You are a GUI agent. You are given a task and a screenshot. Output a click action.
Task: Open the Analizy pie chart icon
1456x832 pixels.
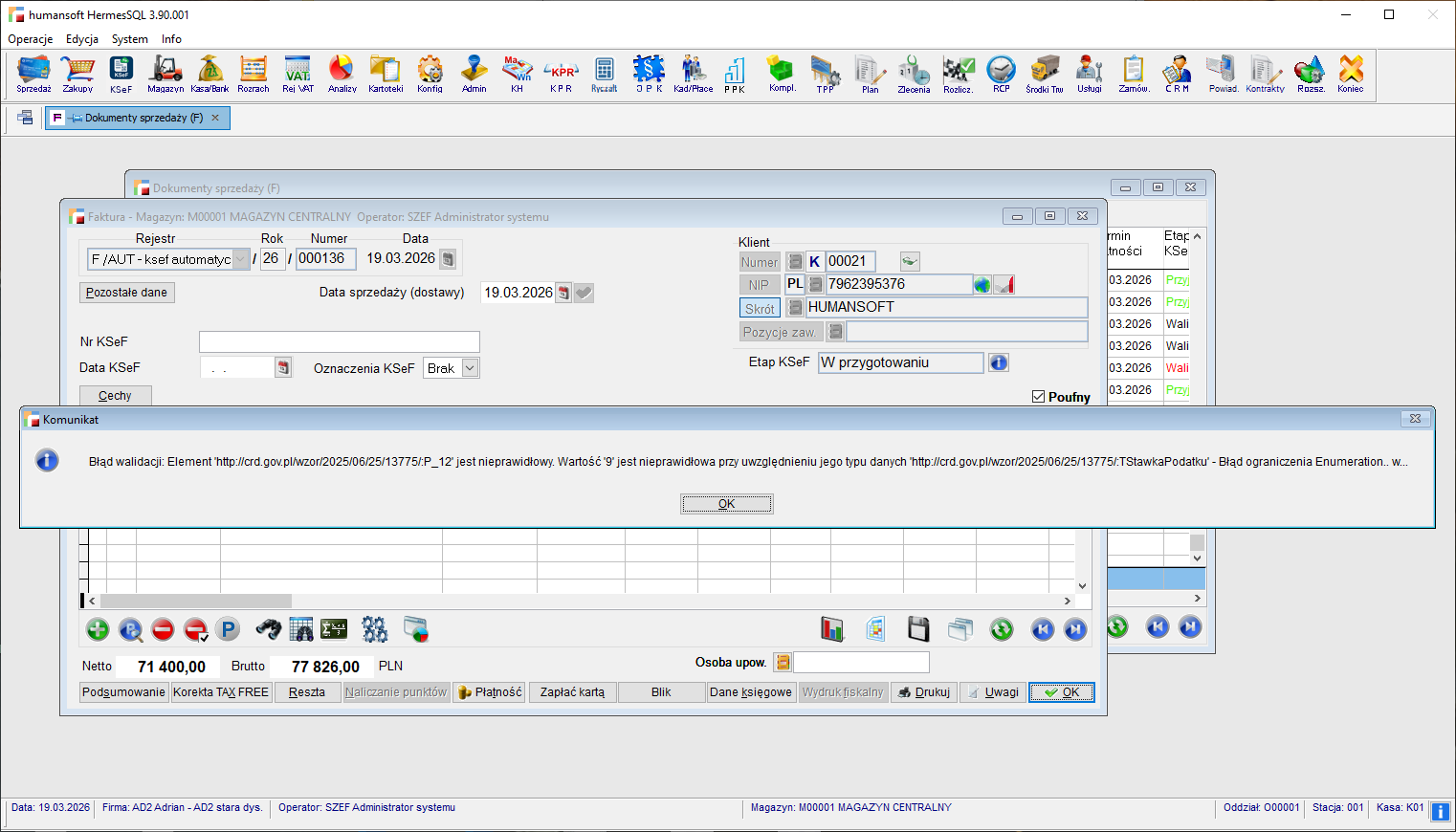(x=342, y=74)
